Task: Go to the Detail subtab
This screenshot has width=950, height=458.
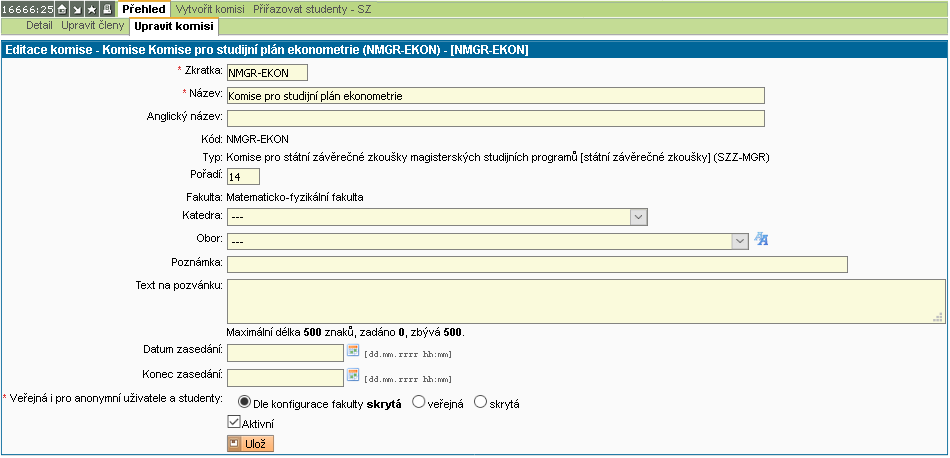Action: 39,24
